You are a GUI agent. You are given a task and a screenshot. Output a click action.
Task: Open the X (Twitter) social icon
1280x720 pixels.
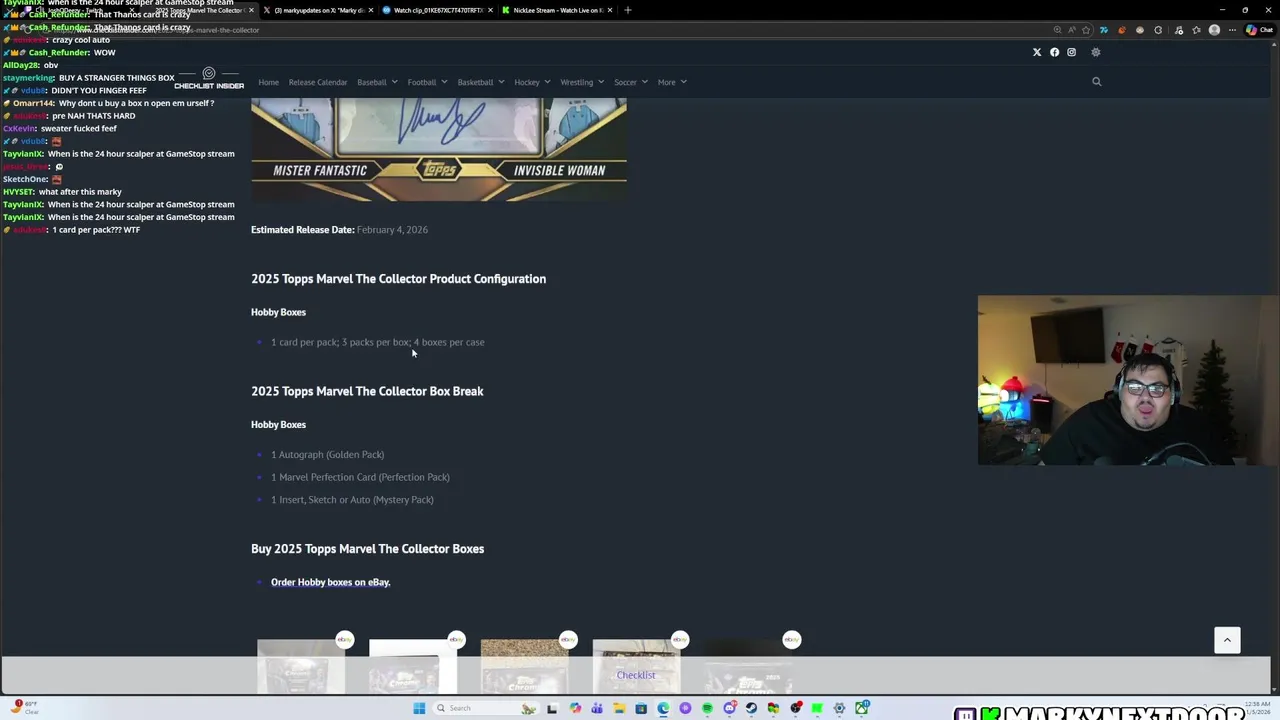pos(1037,52)
